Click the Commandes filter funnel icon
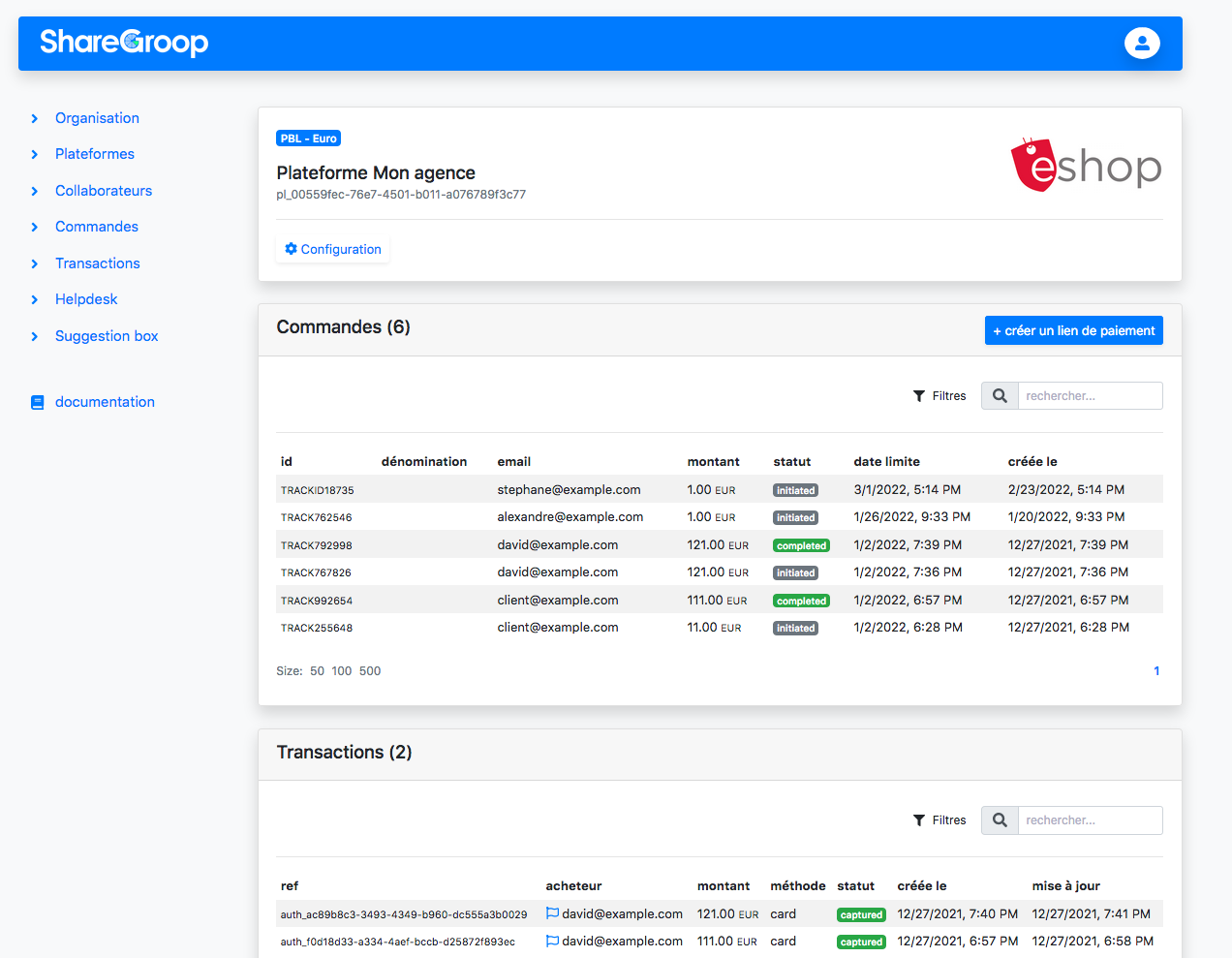The width and height of the screenshot is (1232, 958). click(x=919, y=396)
